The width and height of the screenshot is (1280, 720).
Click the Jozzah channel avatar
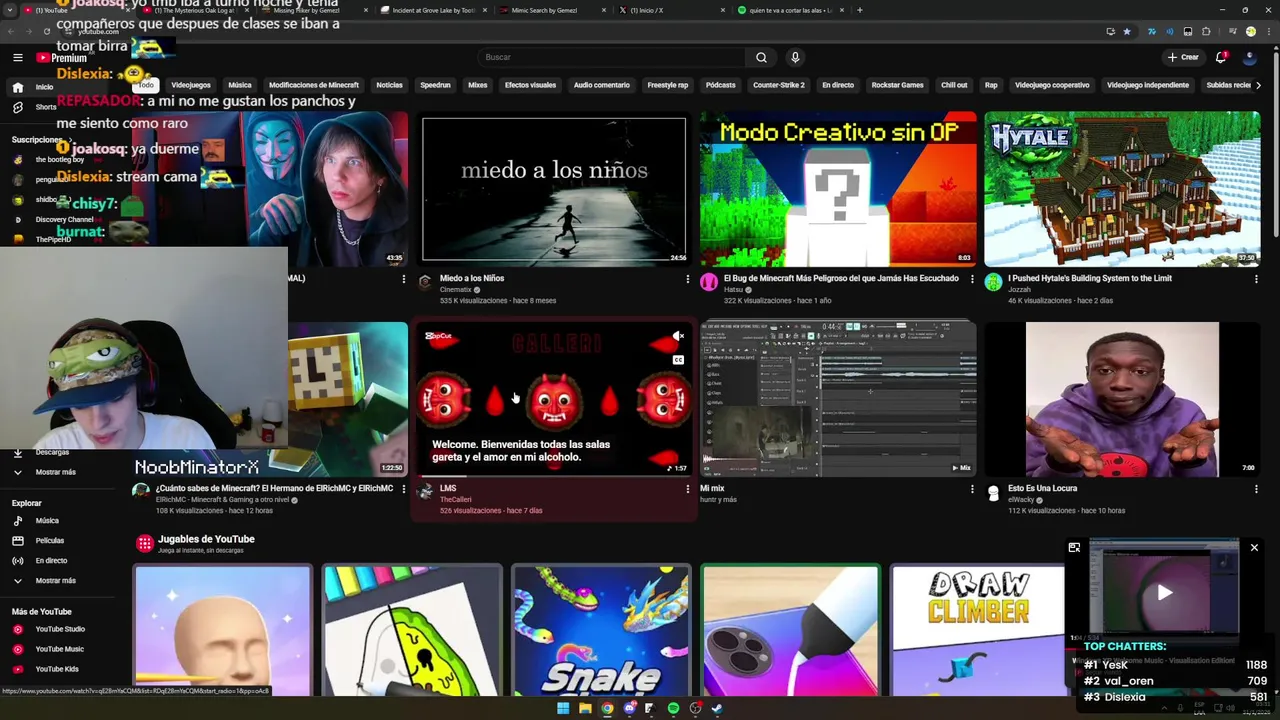point(993,282)
